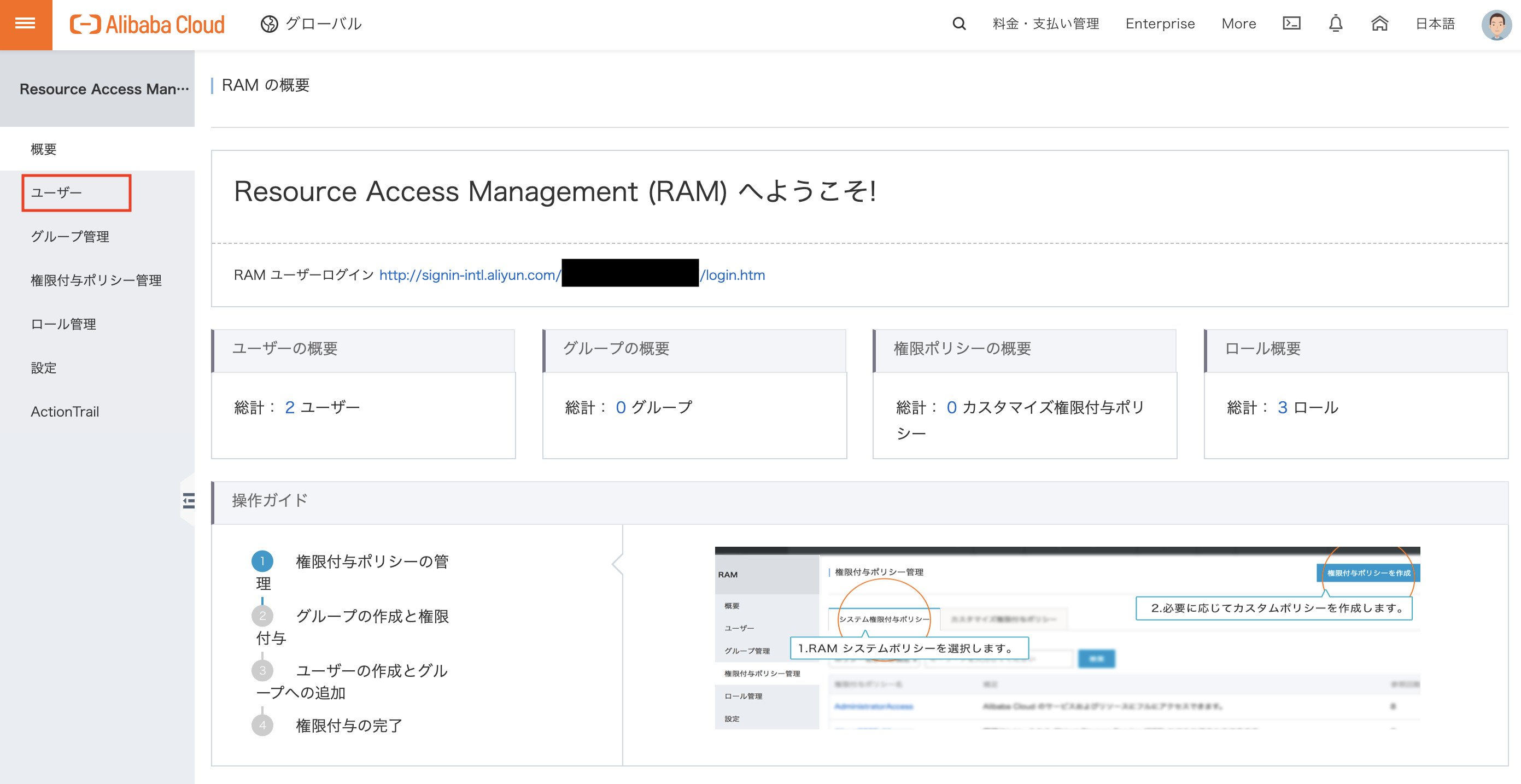Click the 日本語 language dropdown
Viewport: 1521px width, 784px height.
coord(1436,22)
